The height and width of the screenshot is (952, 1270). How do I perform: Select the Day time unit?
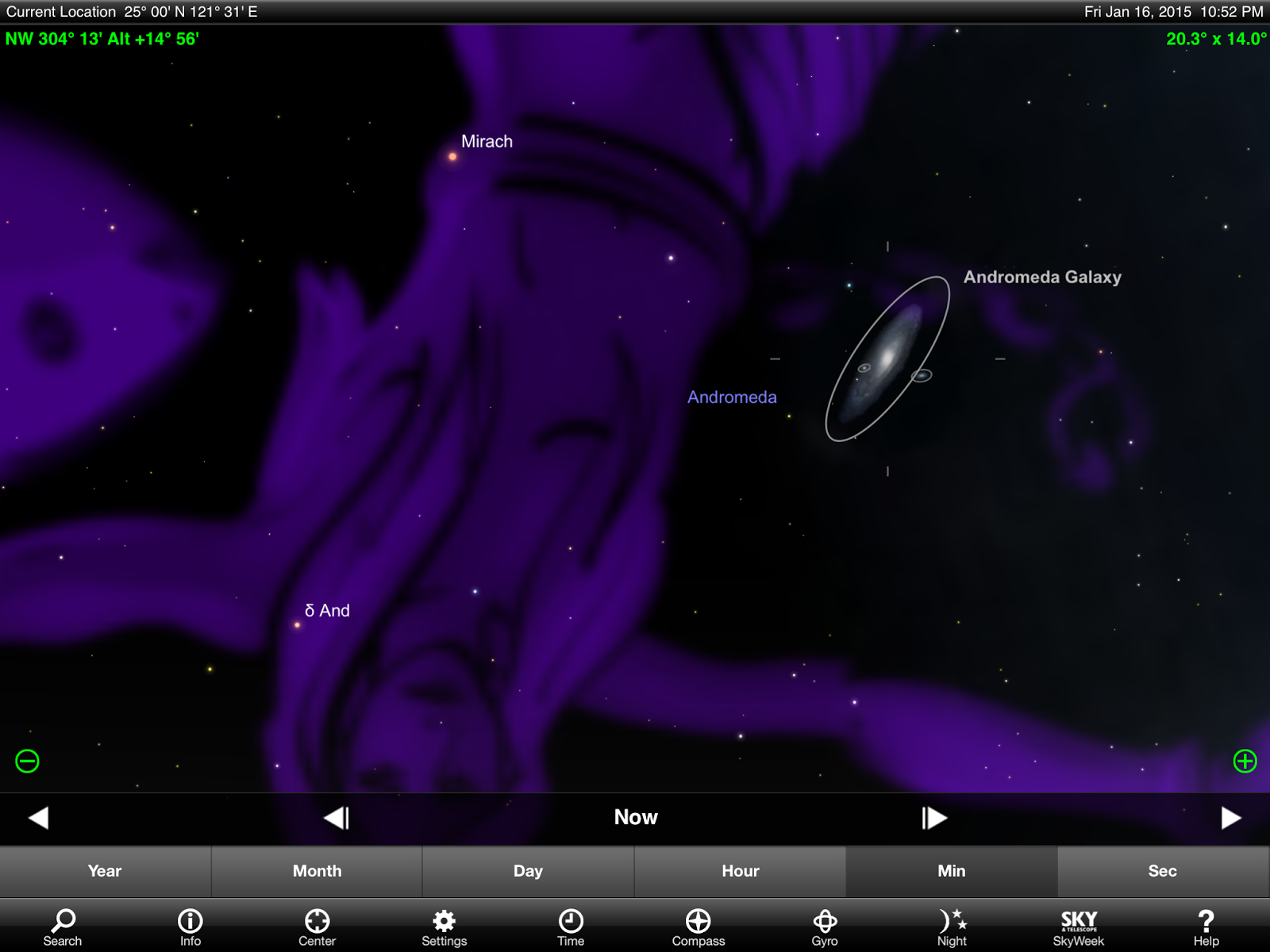(x=528, y=871)
